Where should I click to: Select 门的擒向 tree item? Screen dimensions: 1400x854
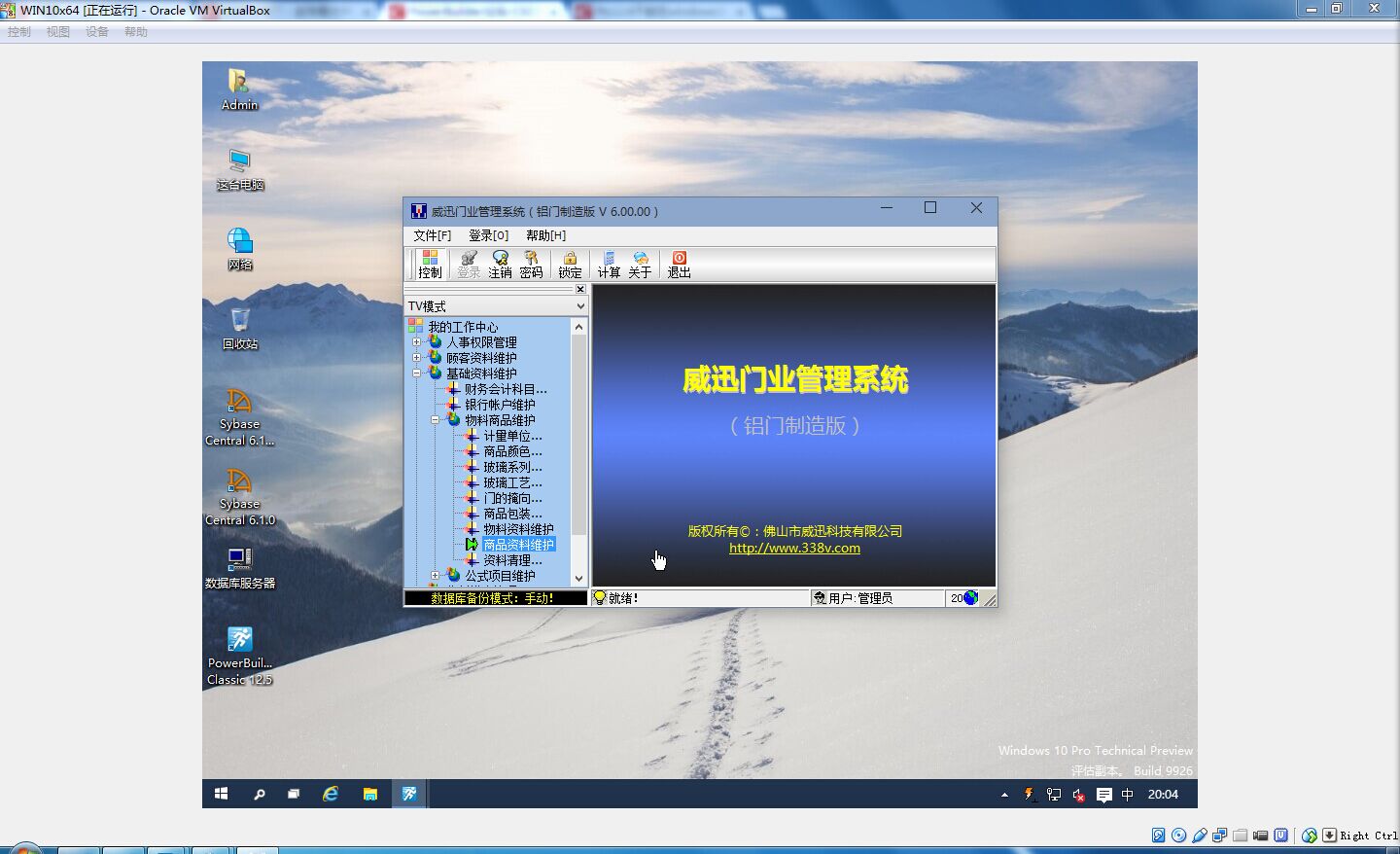tap(512, 498)
